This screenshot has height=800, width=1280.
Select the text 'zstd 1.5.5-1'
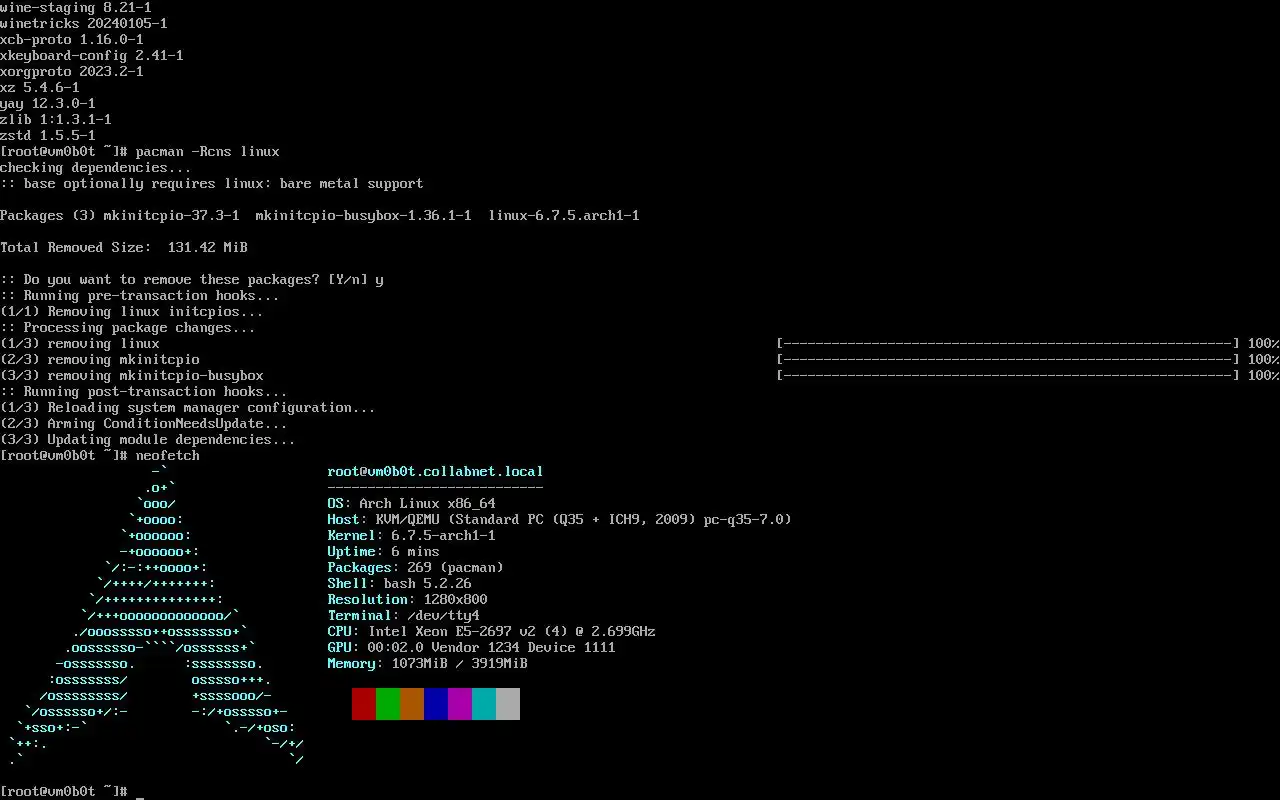(48, 136)
